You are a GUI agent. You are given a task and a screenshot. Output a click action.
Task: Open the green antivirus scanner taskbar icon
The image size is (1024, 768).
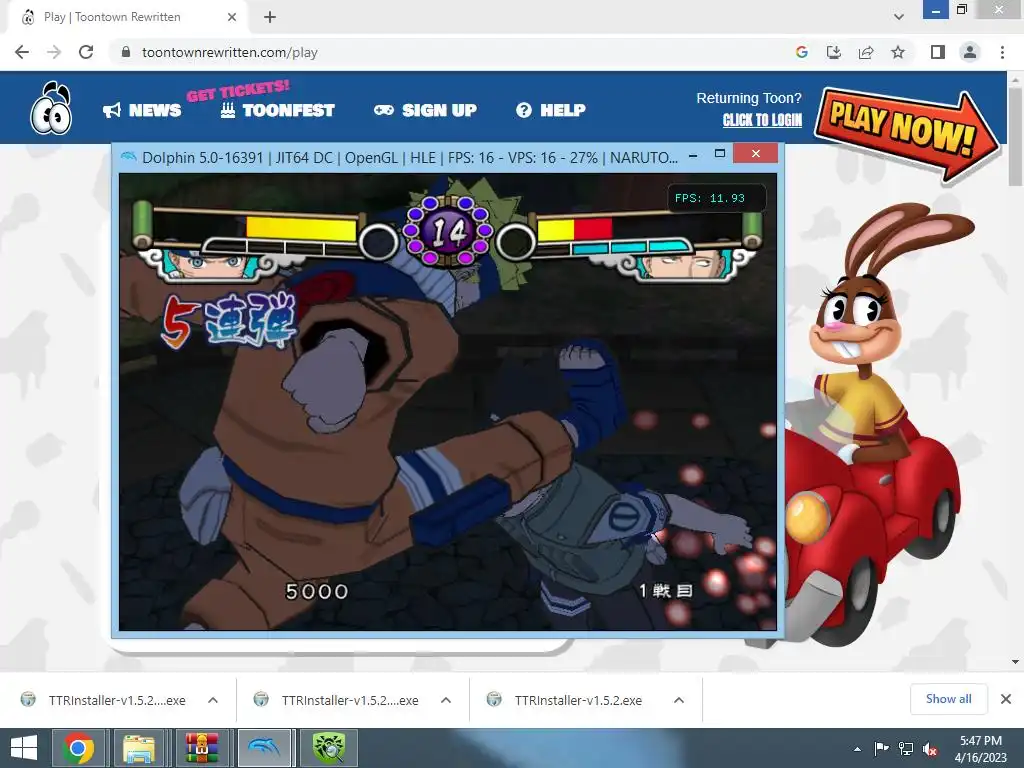pos(328,748)
